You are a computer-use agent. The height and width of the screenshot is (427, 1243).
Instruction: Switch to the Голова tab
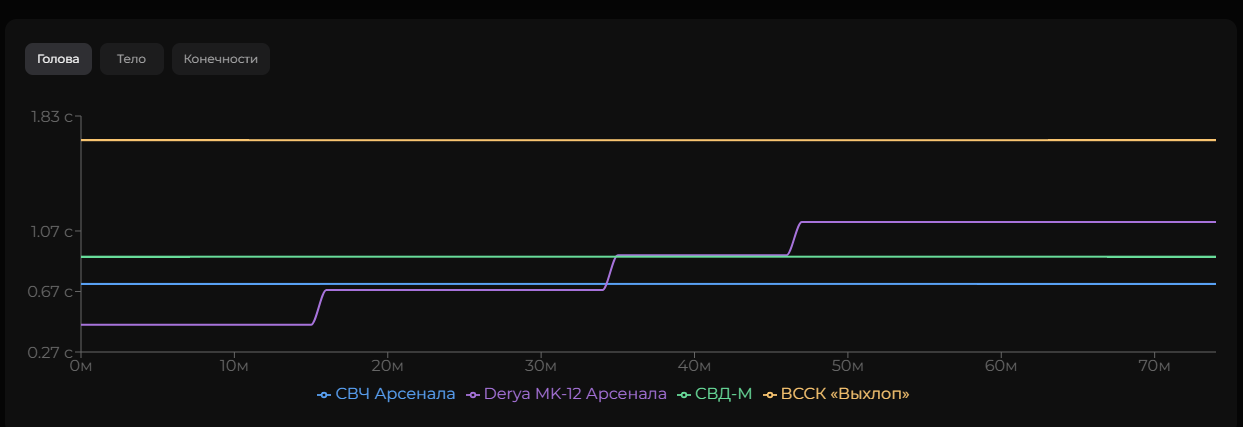pyautogui.click(x=58, y=59)
